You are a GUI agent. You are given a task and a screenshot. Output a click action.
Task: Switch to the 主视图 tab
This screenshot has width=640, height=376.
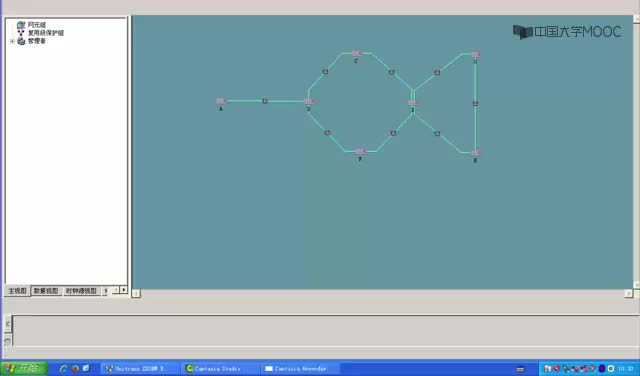(18, 291)
